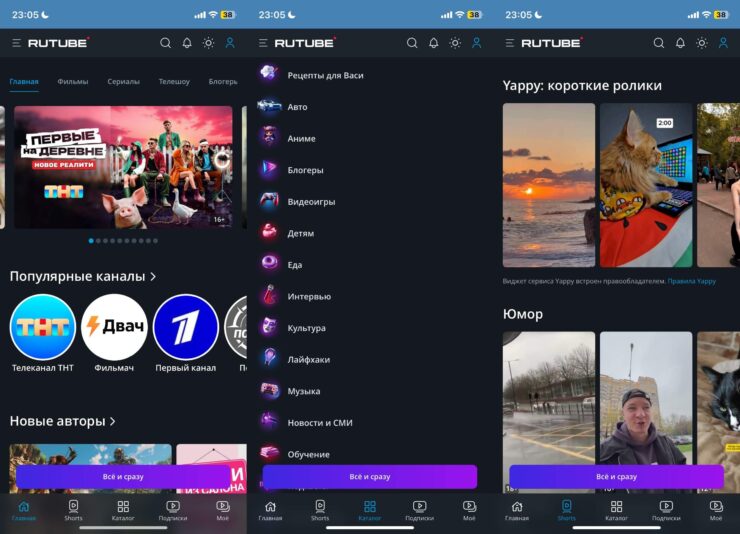The image size is (740, 534).
Task: Click the banner carousel pagination dots
Action: point(123,241)
